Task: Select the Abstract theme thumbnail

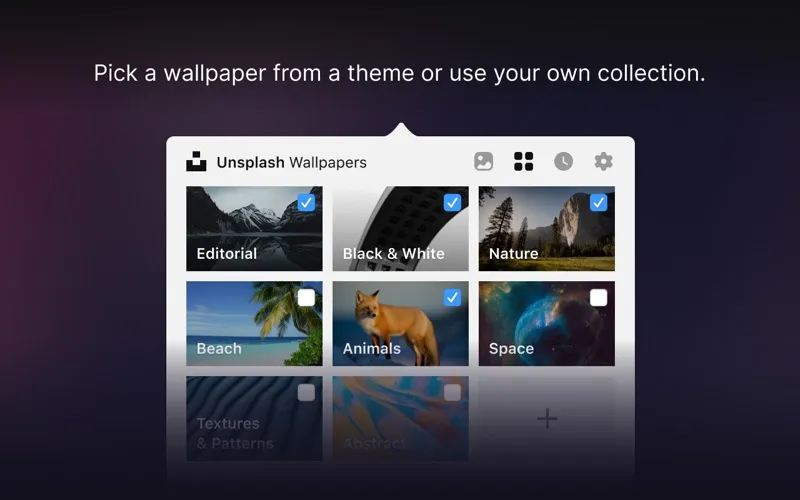Action: [401, 418]
